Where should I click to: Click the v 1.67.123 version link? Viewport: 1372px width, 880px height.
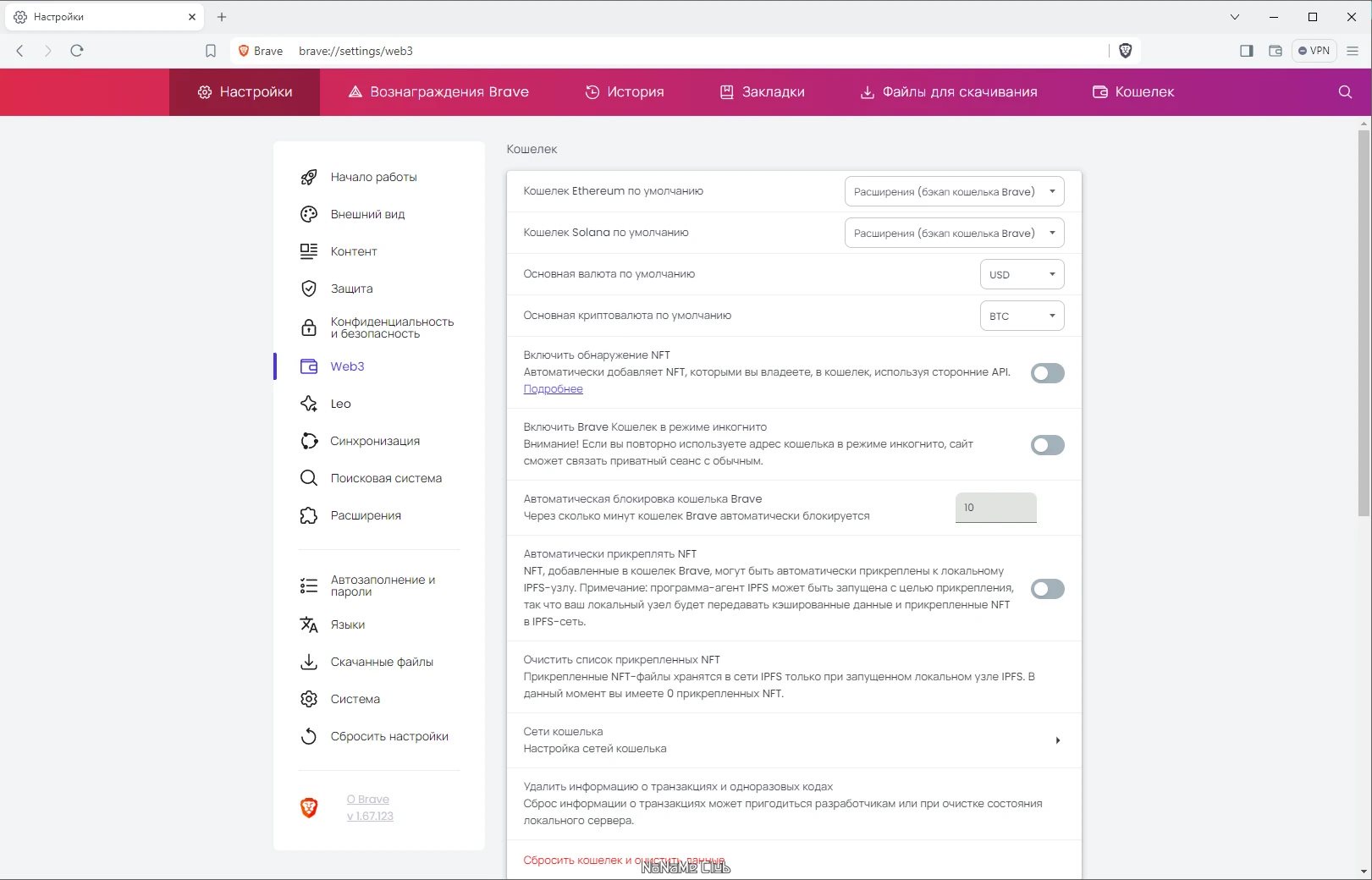click(370, 816)
